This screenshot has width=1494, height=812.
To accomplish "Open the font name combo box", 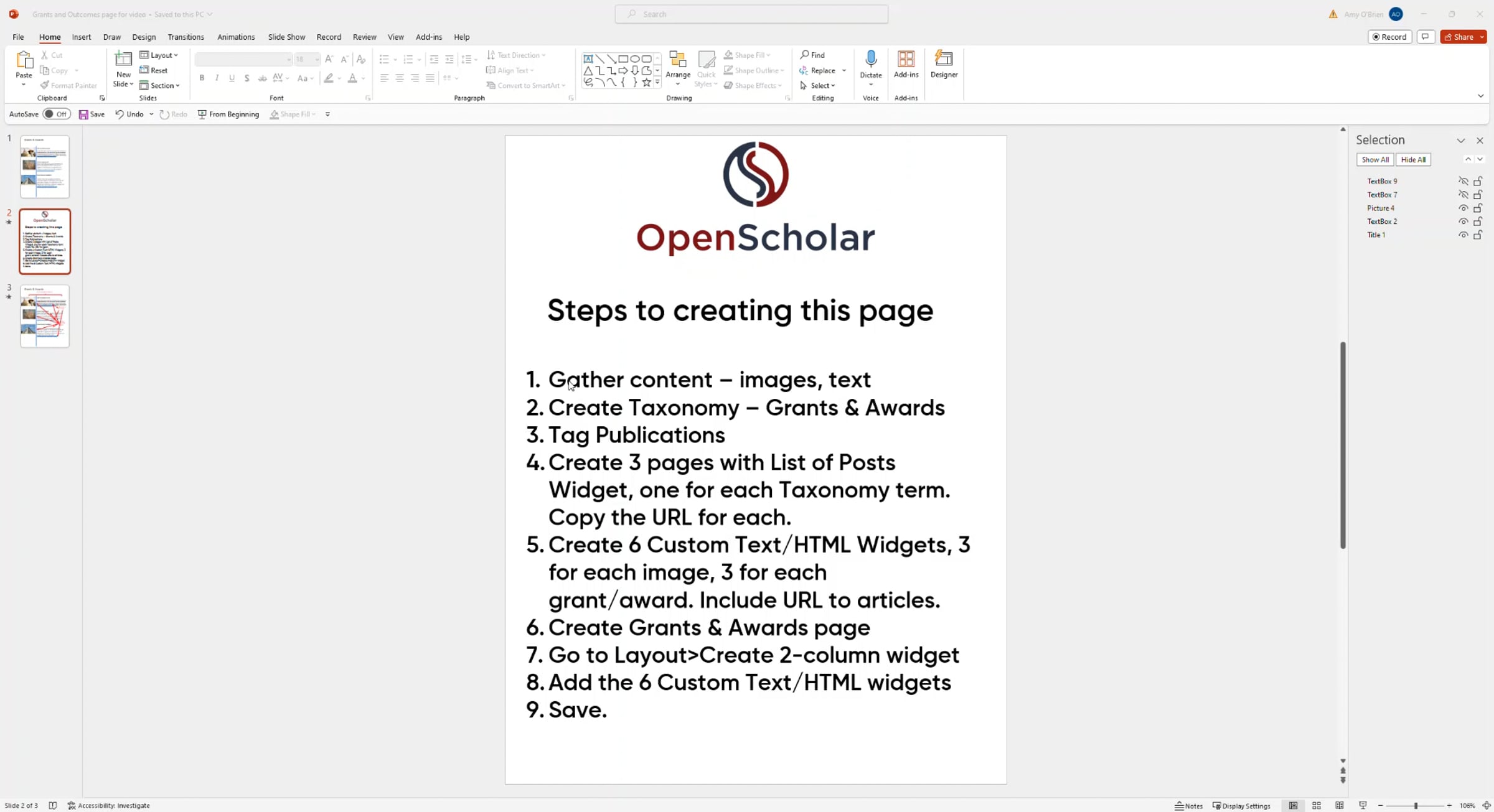I will (243, 59).
